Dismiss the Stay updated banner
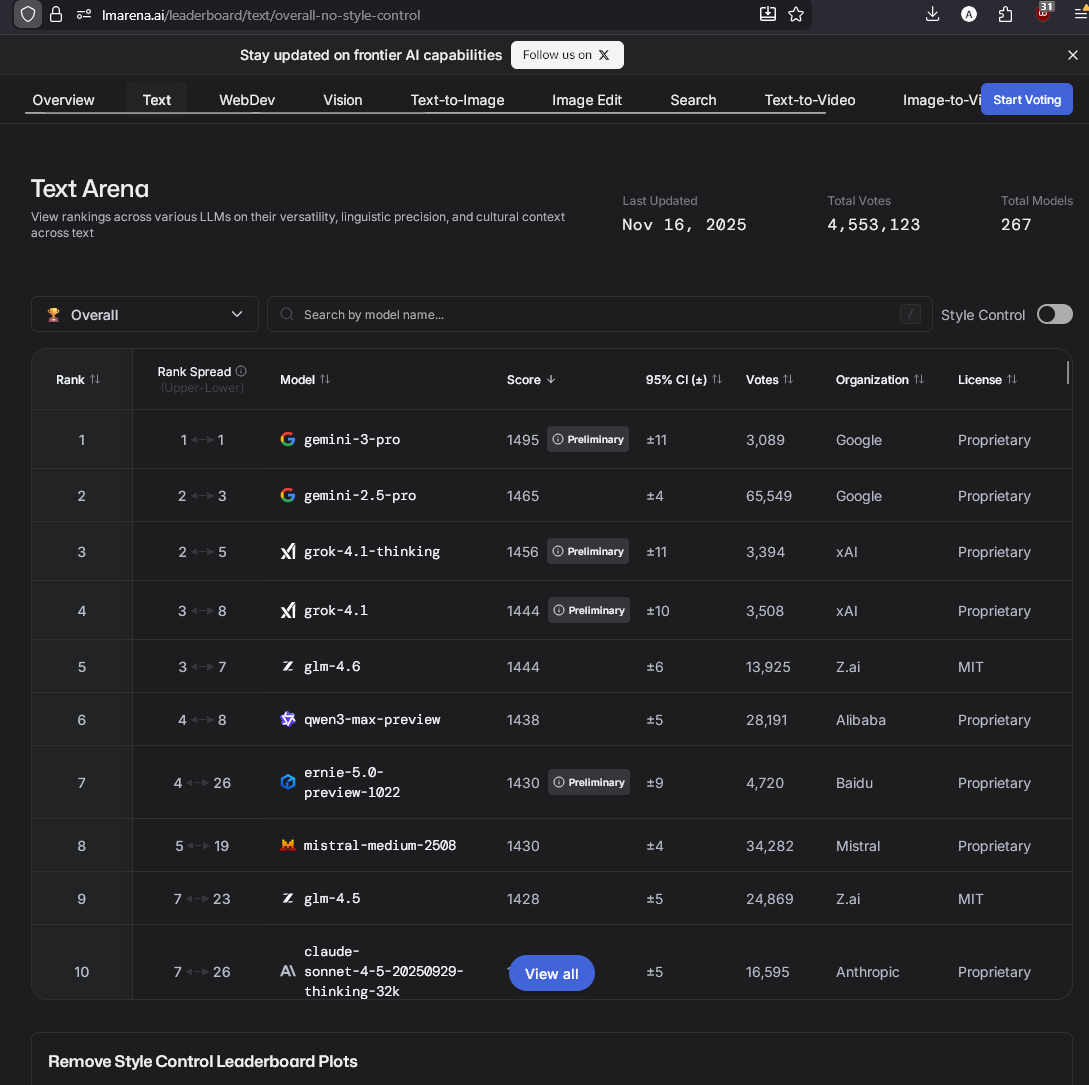1089x1085 pixels. [1072, 55]
